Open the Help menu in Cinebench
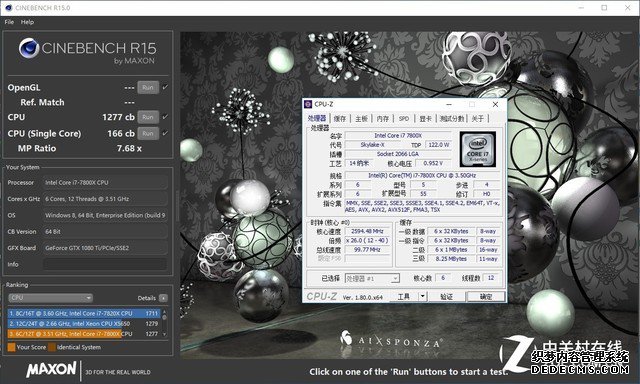The image size is (640, 384). [27, 22]
